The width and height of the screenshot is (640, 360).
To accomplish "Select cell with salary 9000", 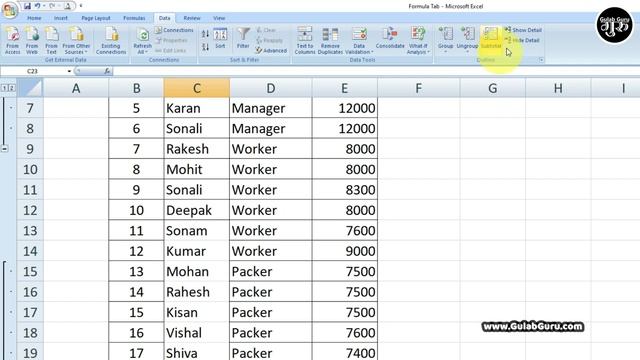I will [344, 251].
